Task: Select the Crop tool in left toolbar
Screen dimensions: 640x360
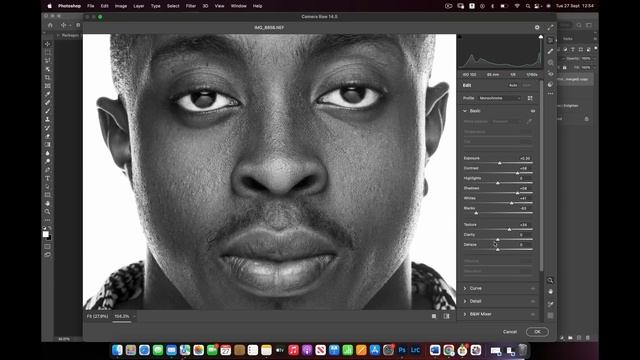Action: click(x=48, y=78)
